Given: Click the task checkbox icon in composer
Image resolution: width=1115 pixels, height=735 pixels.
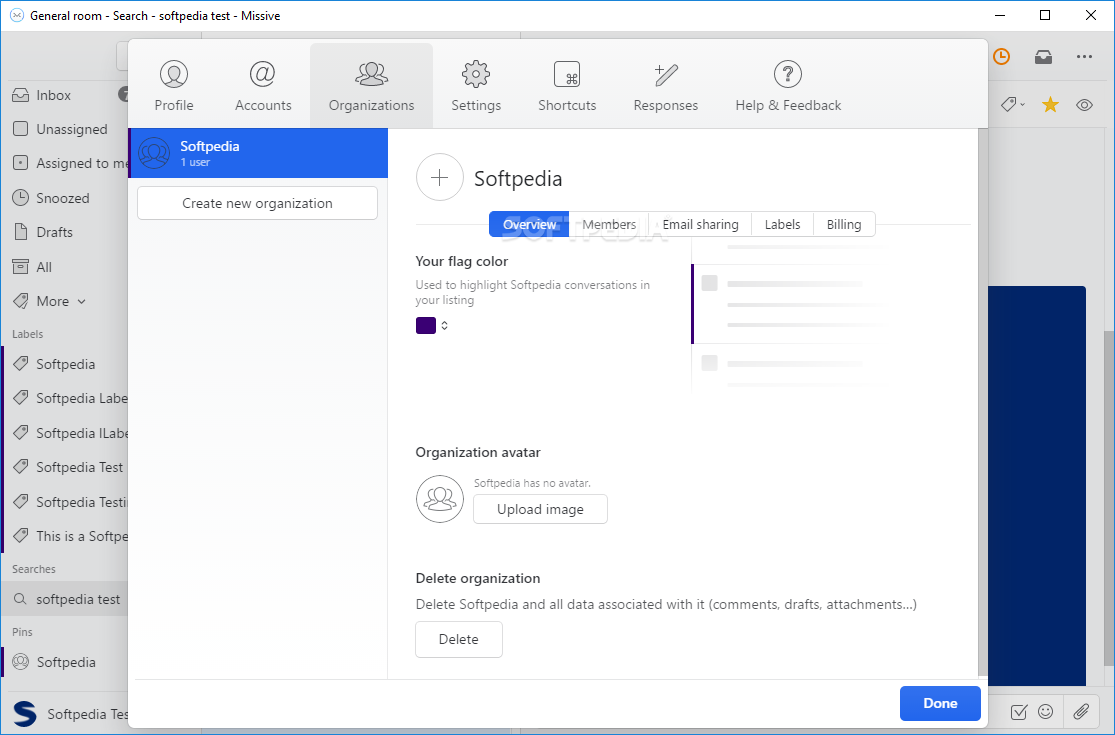Looking at the screenshot, I should pos(1018,711).
